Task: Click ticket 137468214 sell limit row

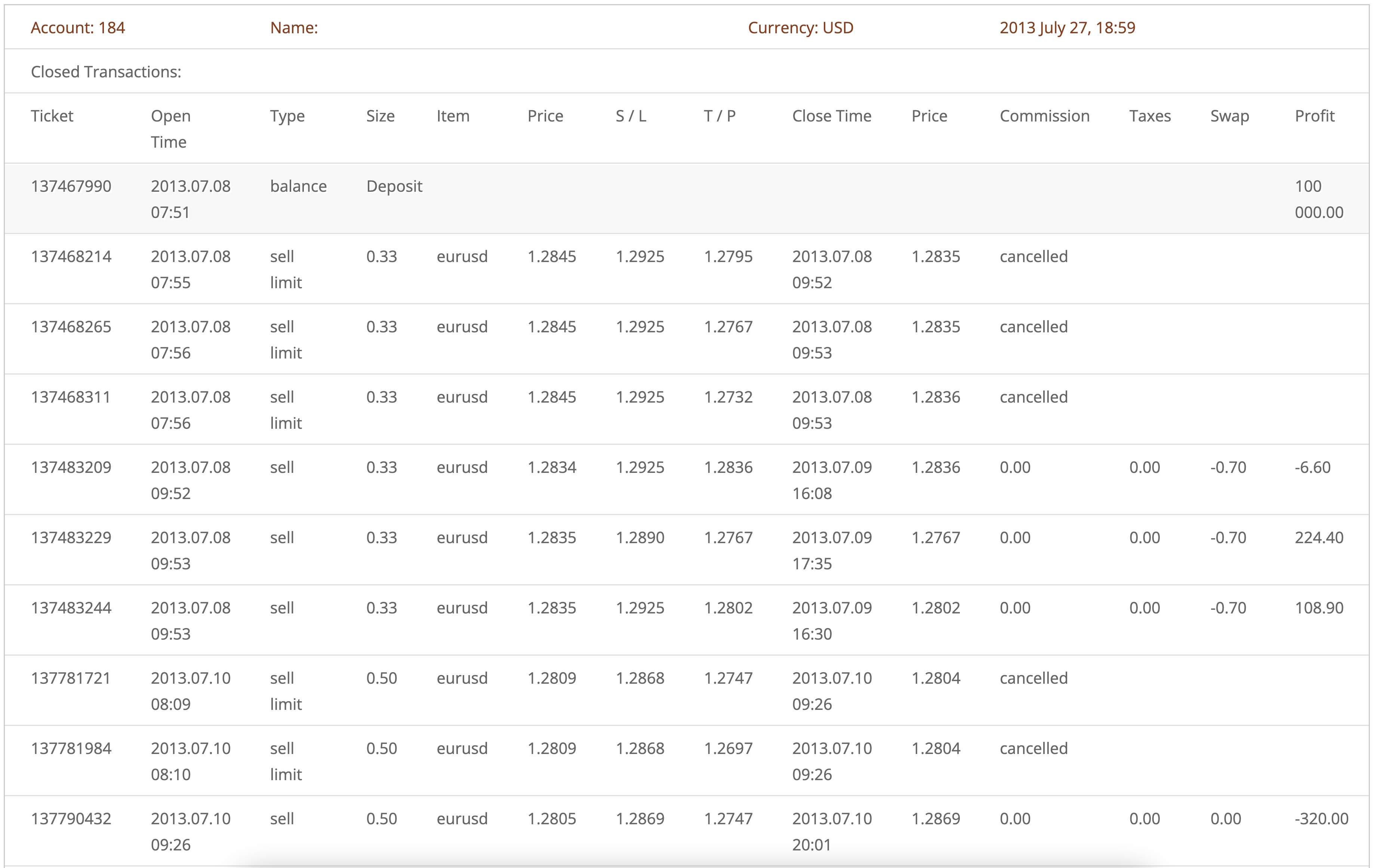Action: point(71,256)
